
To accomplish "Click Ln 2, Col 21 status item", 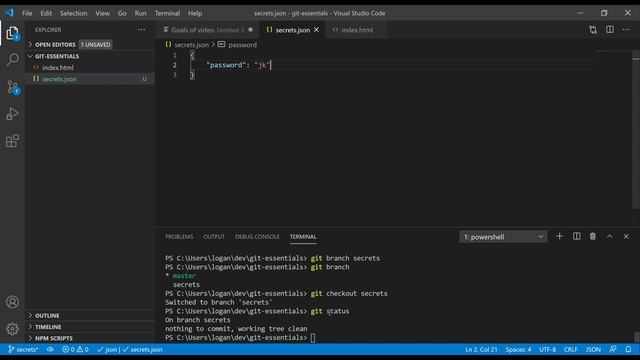I will pyautogui.click(x=481, y=349).
